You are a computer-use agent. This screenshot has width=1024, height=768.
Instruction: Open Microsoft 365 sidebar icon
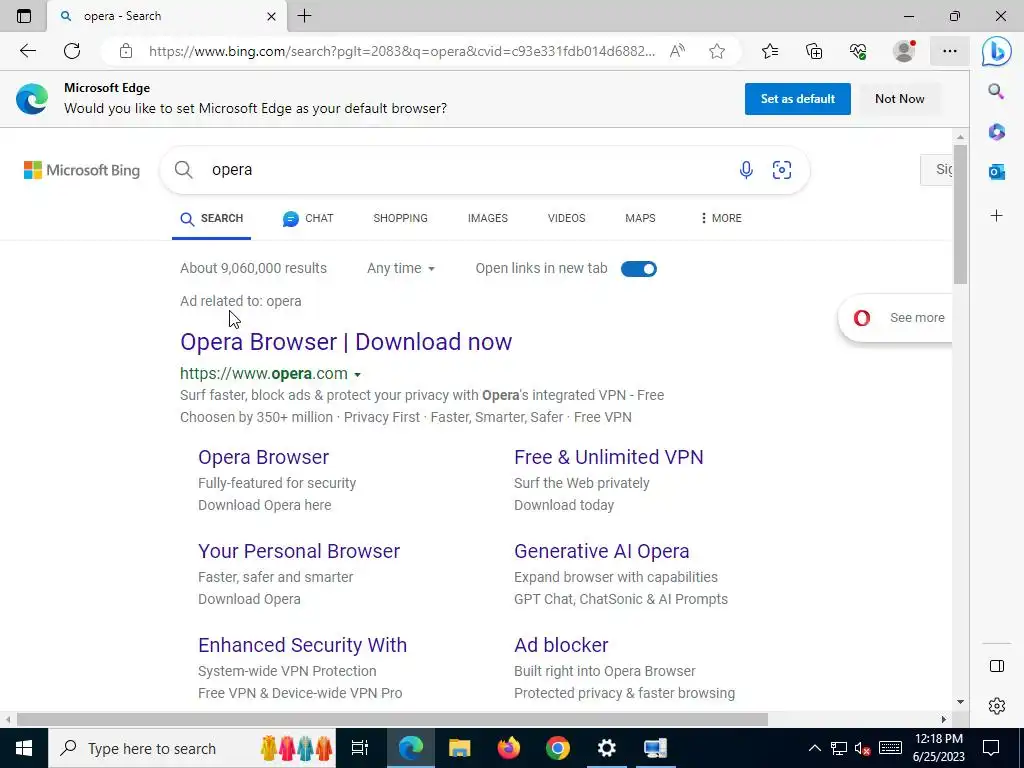[997, 132]
